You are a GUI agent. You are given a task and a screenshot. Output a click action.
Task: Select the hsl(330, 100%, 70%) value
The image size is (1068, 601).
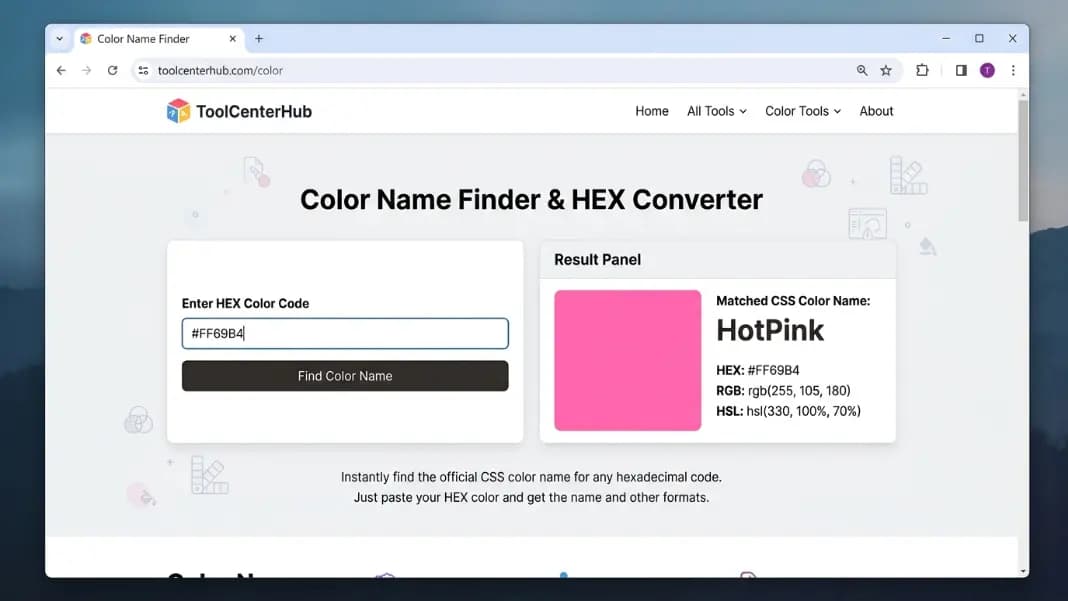click(804, 412)
